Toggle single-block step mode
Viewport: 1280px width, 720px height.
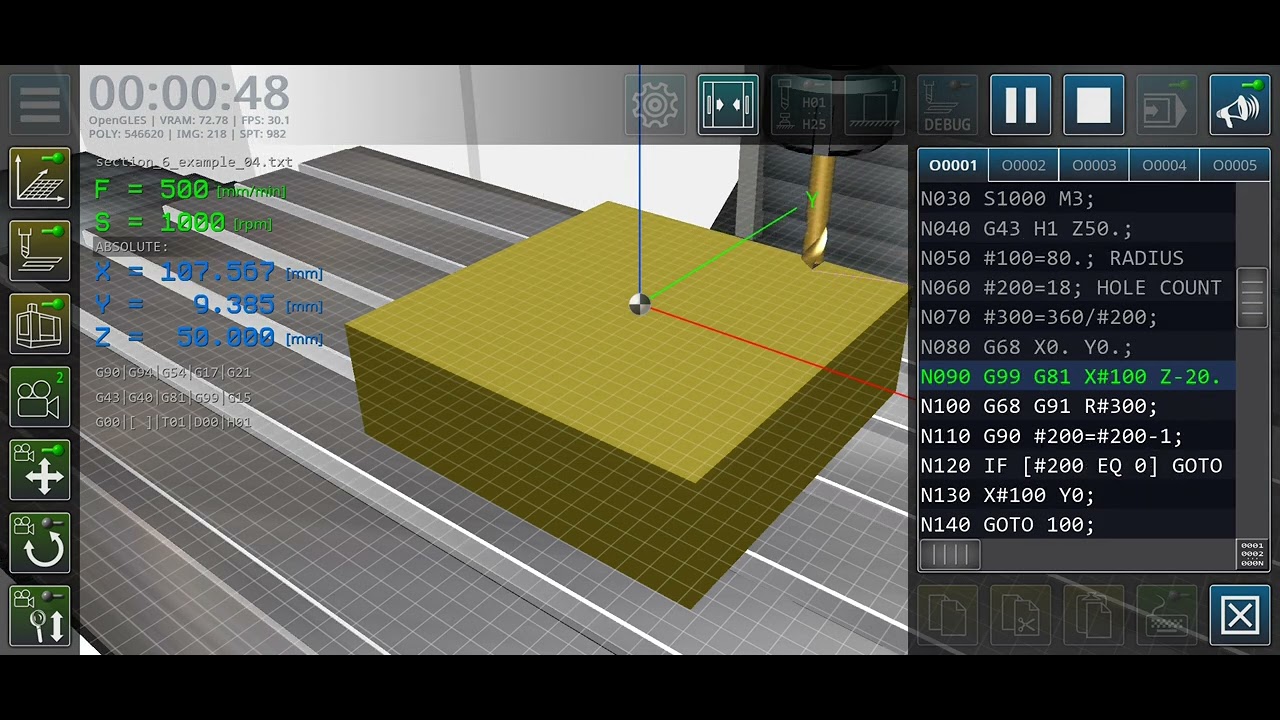[1166, 104]
